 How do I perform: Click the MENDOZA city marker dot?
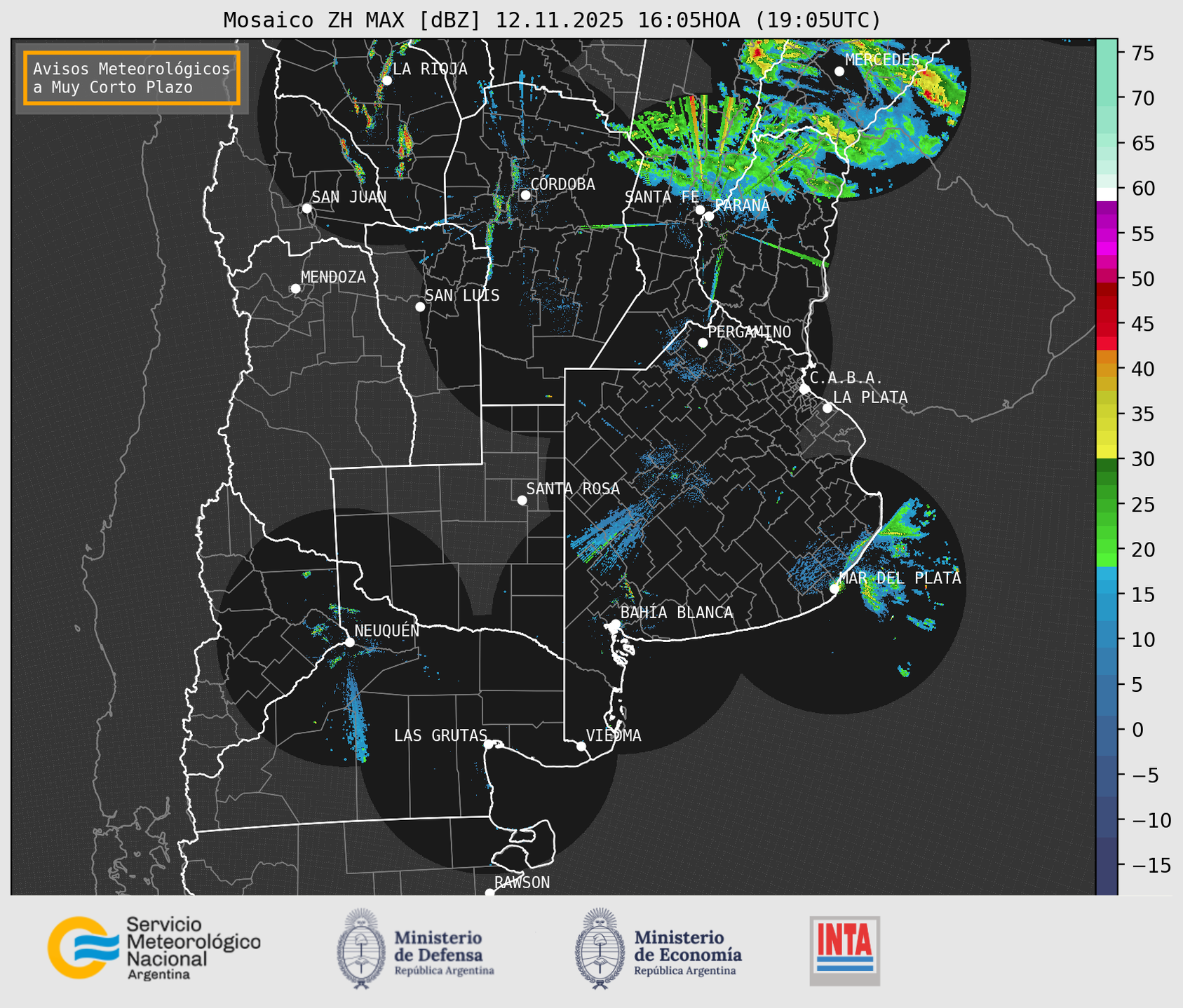[295, 289]
